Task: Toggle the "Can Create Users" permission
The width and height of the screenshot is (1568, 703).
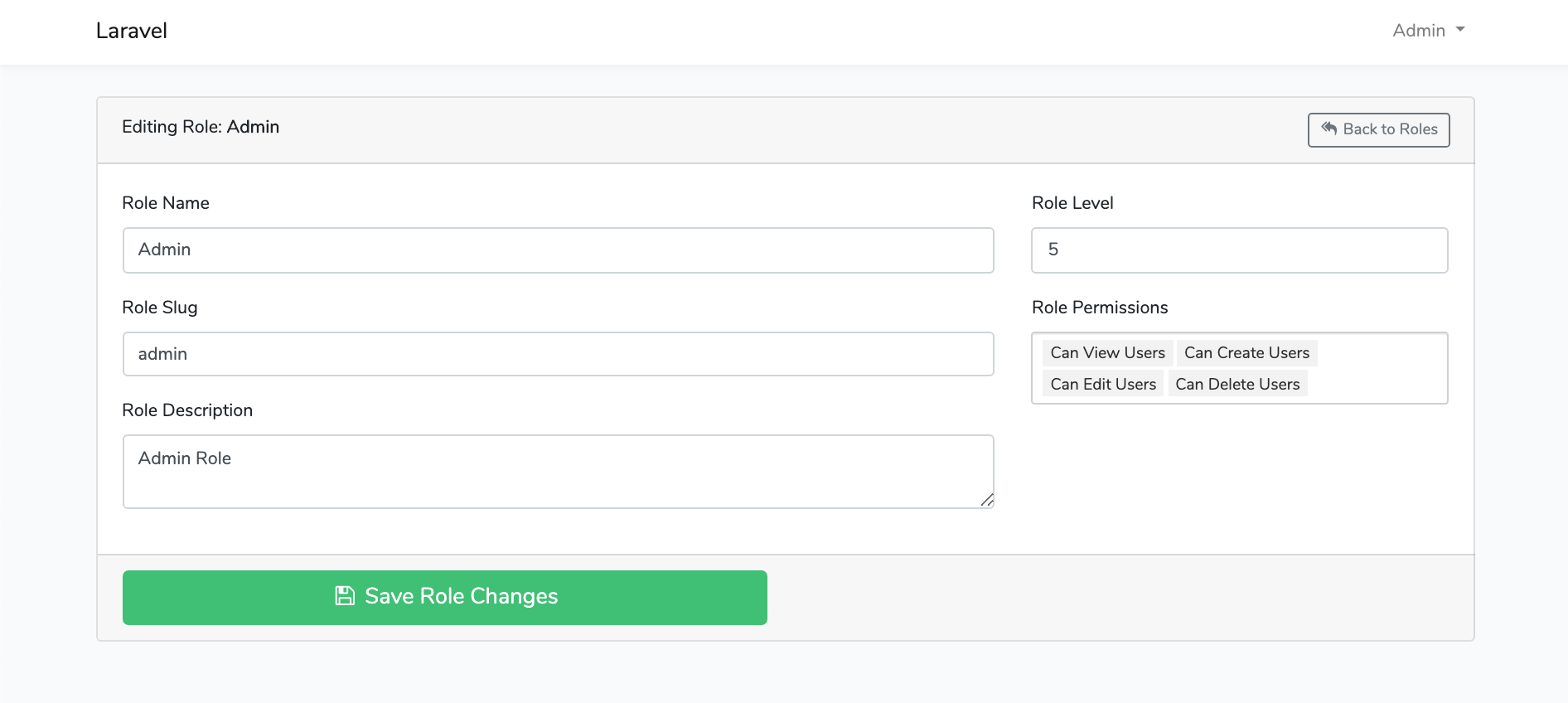Action: [1246, 352]
